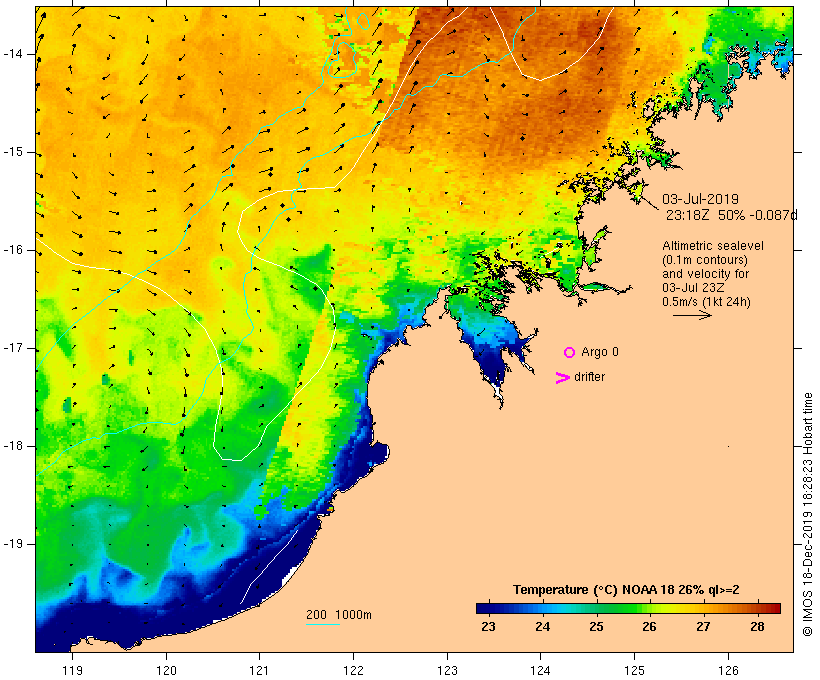Click the Argo 0 legend label
Image resolution: width=820 pixels, height=680 pixels.
pos(600,352)
